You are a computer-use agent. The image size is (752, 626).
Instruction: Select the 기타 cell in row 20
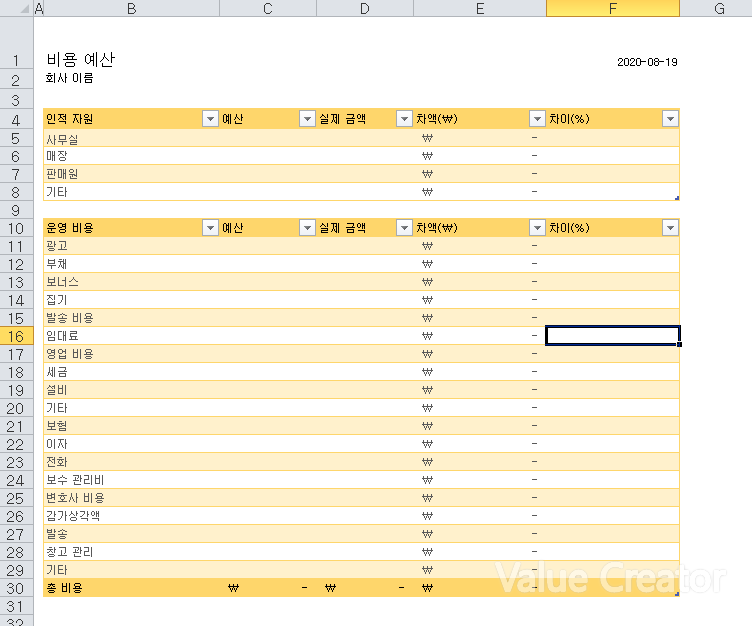pos(131,408)
